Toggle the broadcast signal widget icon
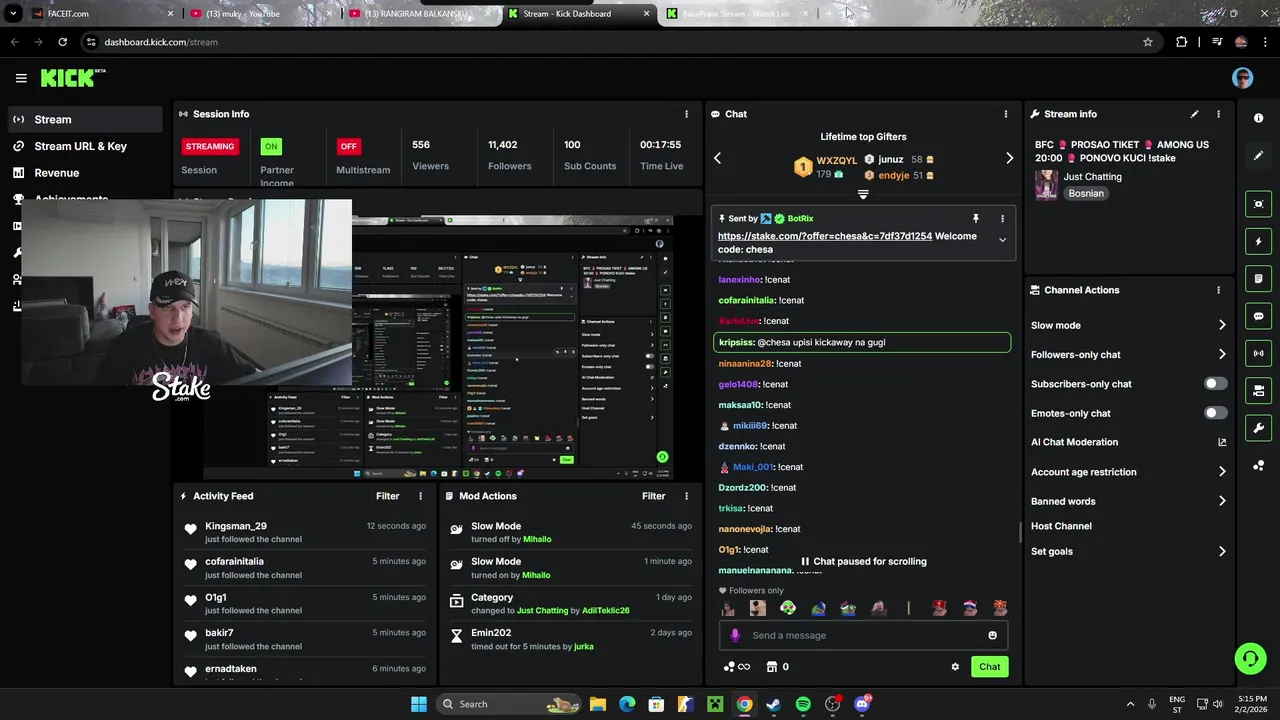 1258,353
